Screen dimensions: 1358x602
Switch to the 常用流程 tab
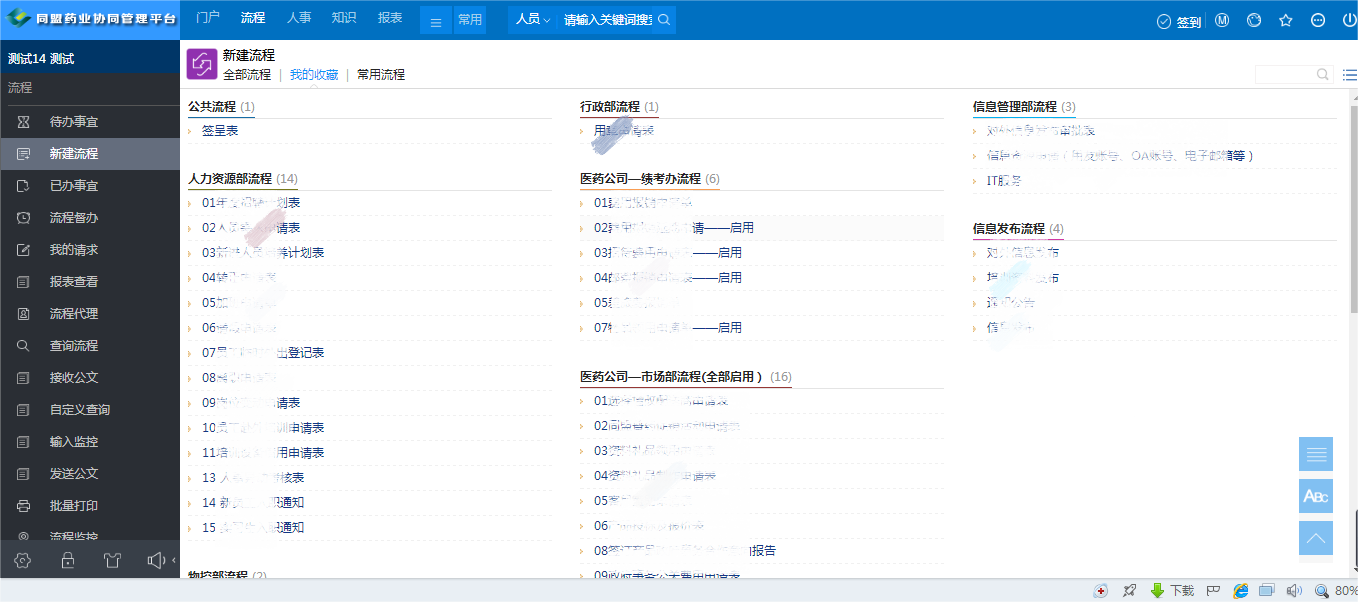381,74
